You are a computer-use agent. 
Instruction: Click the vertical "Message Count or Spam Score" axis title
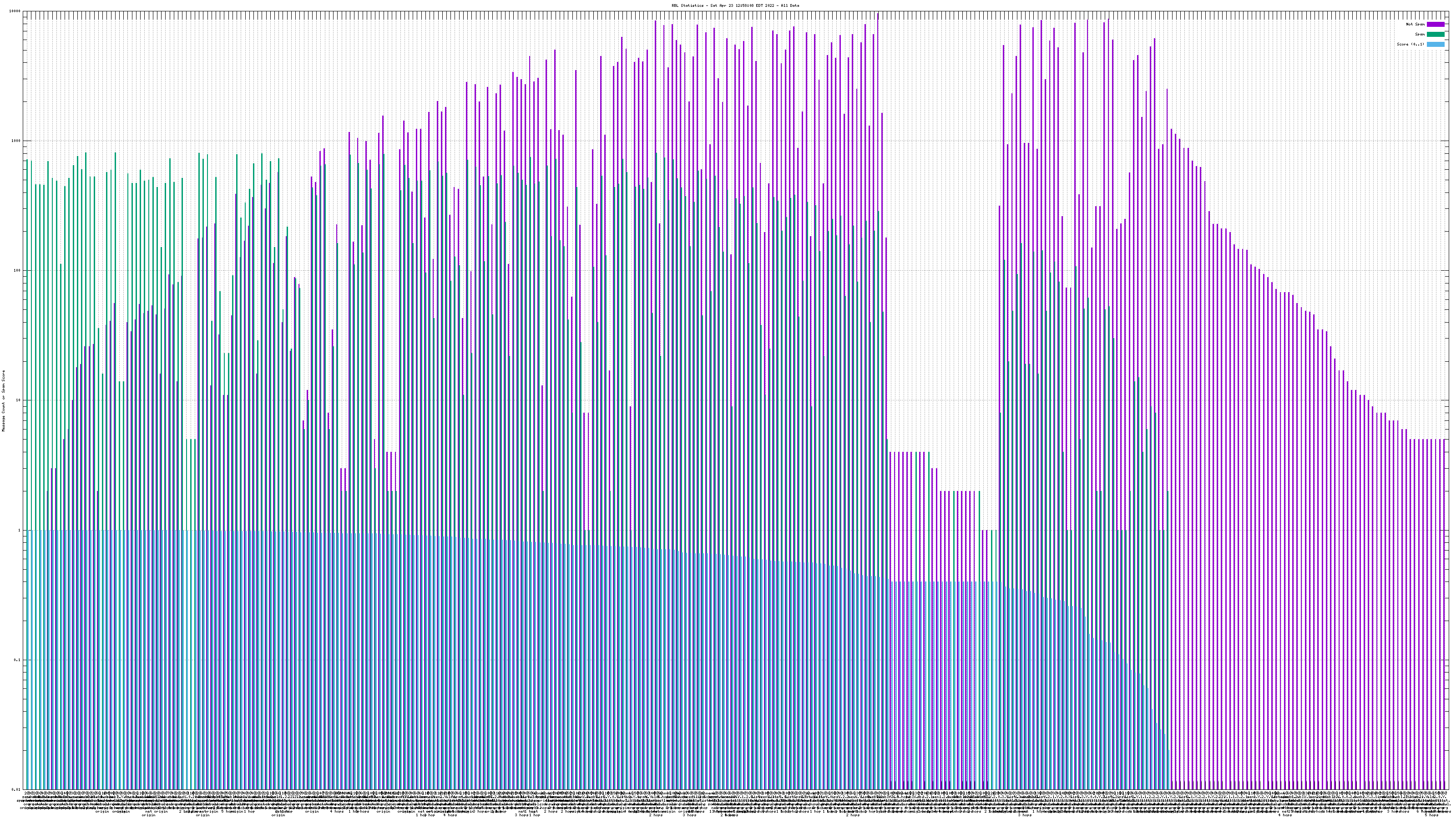coord(3,400)
